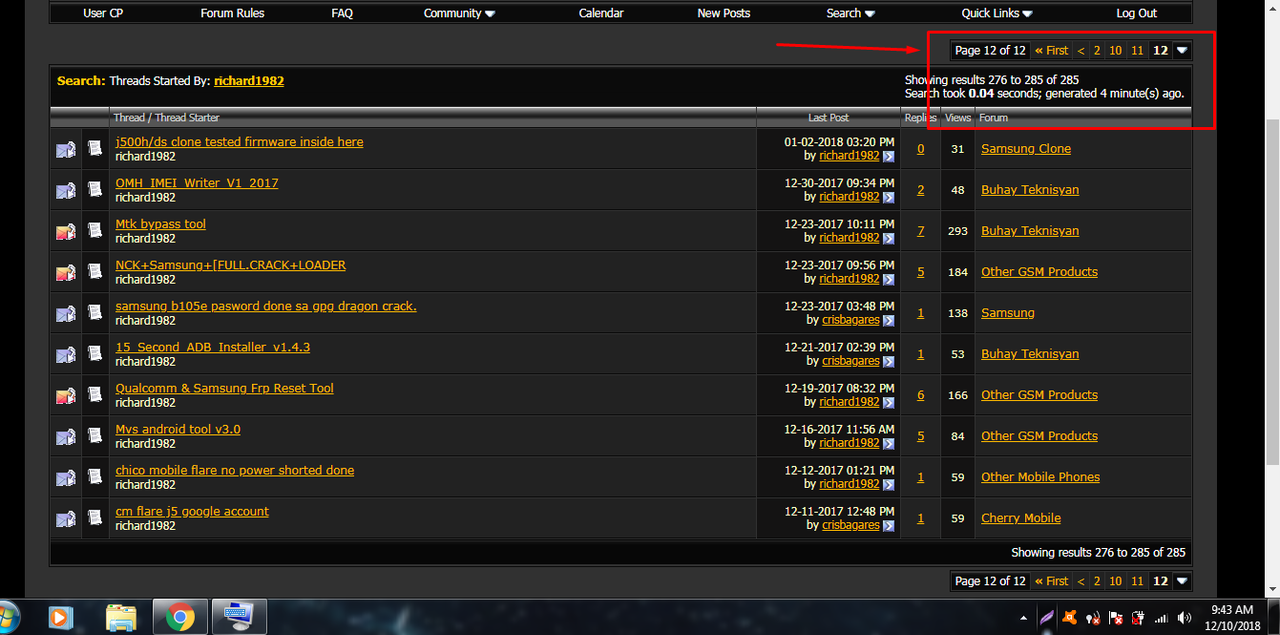Open the User CP menu item
The width and height of the screenshot is (1280, 635).
(x=103, y=13)
